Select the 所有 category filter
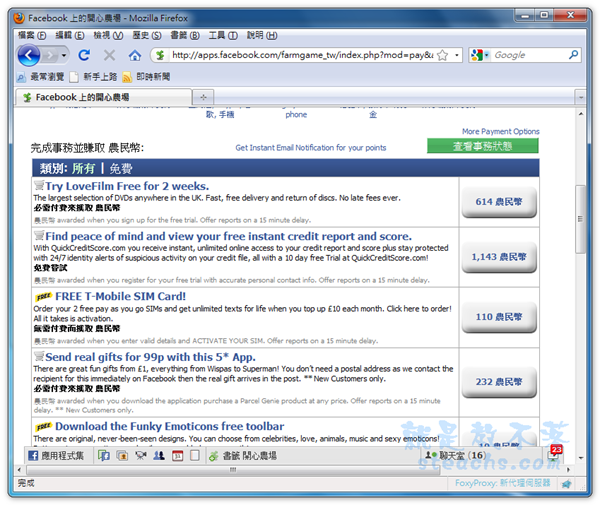Image resolution: width=600 pixels, height=505 pixels. (x=83, y=168)
